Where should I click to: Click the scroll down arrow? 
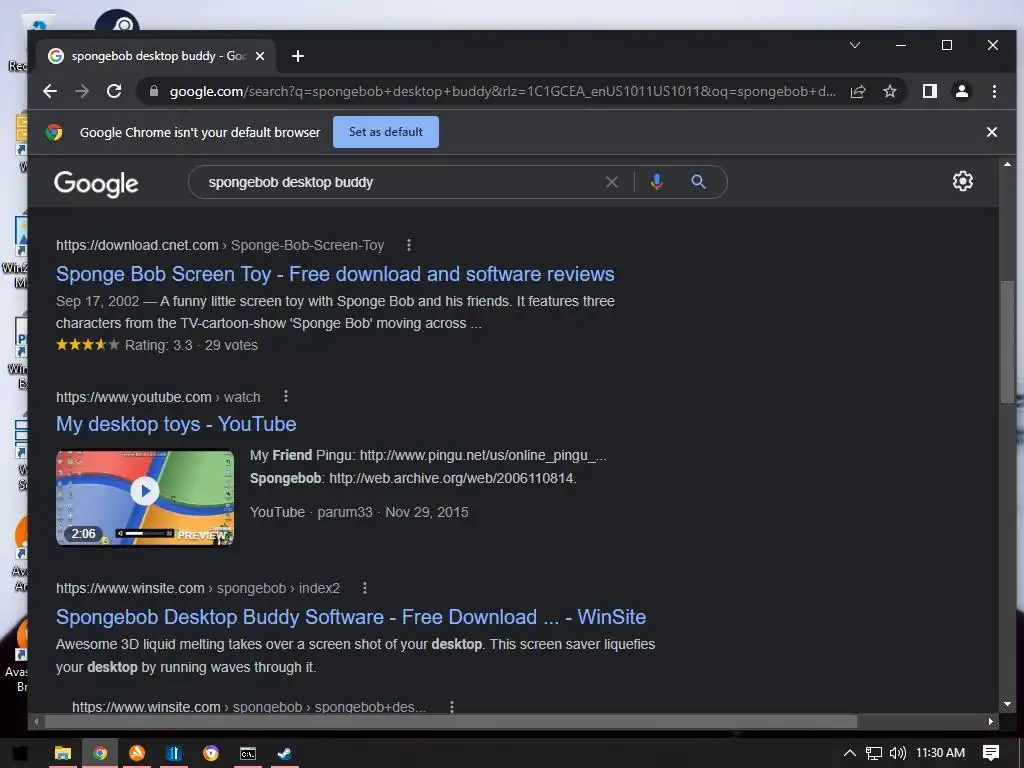point(1007,704)
